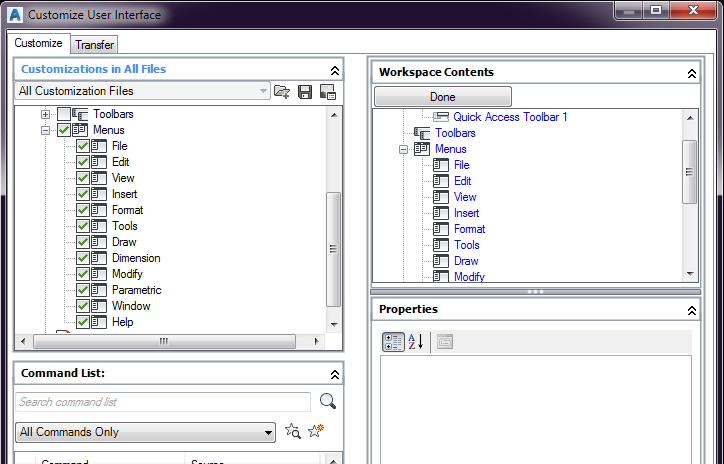The image size is (724, 464).
Task: Select Quick Access Toolbar 1 icon
Action: pos(441,117)
